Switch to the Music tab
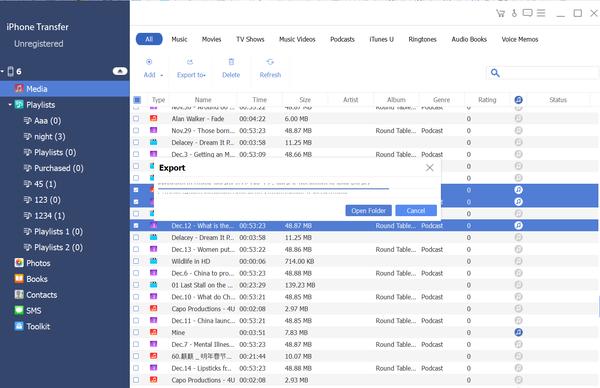This screenshot has height=388, width=600. tap(179, 39)
